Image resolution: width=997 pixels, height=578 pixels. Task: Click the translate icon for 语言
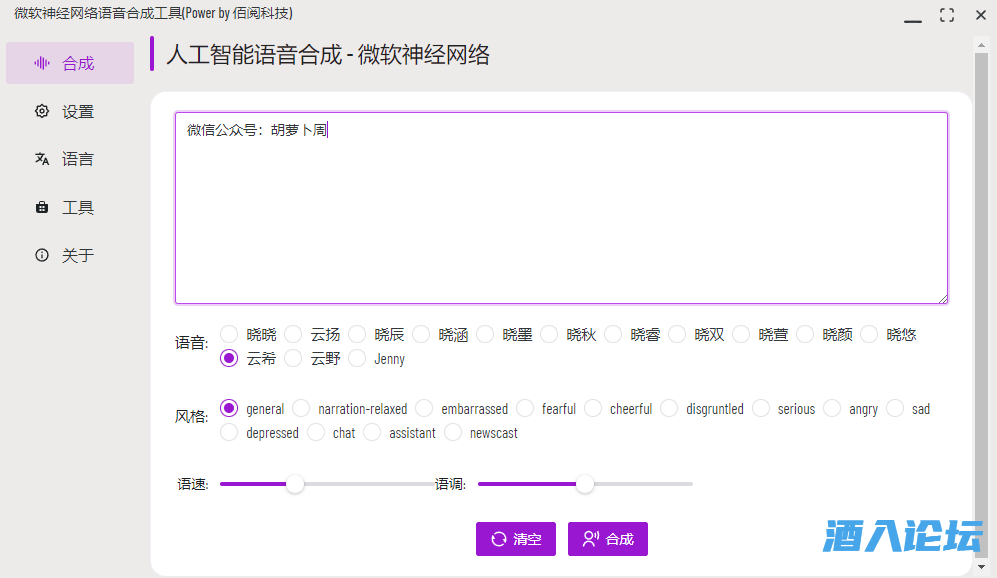[42, 159]
